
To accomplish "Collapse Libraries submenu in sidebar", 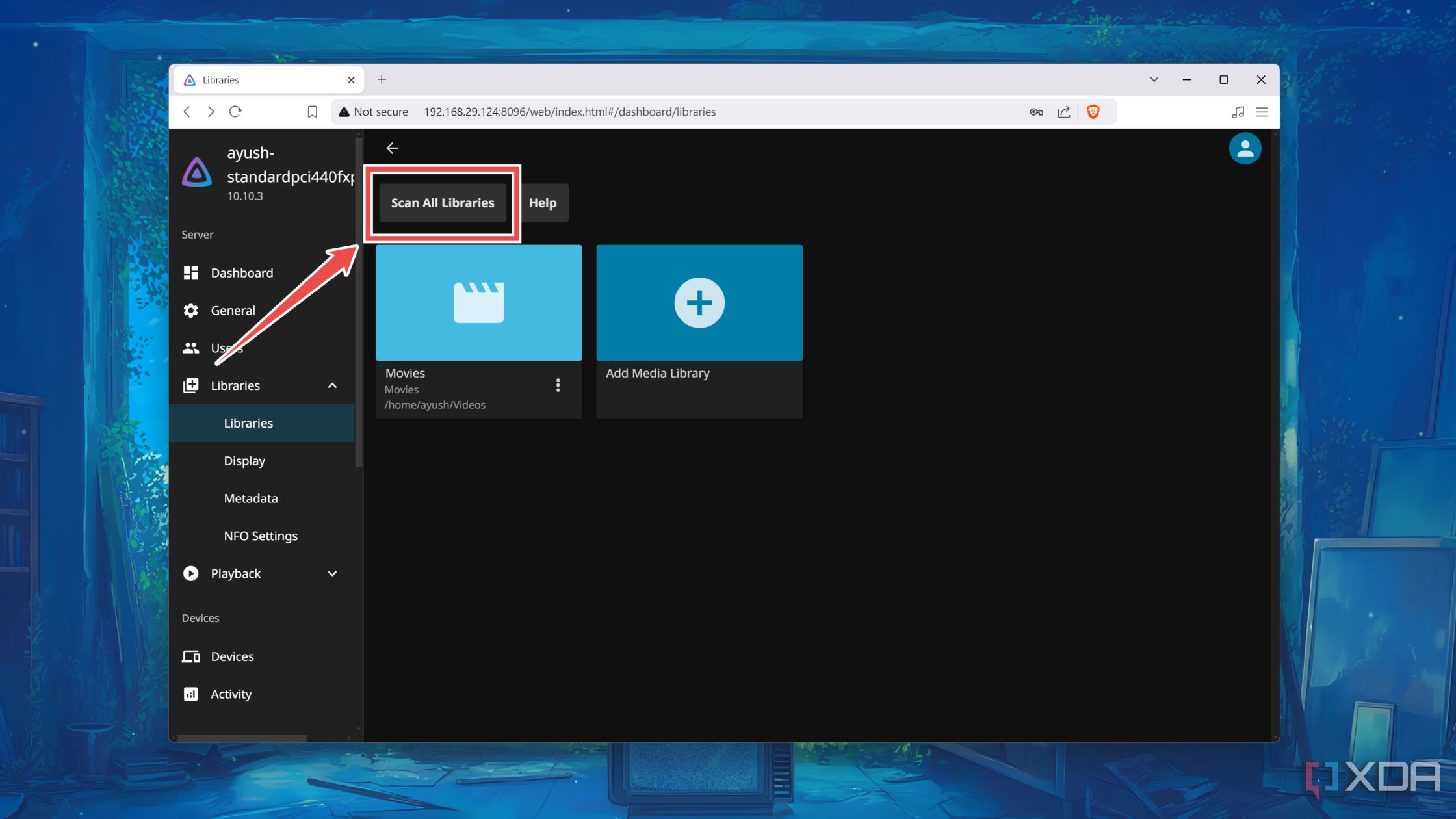I will pyautogui.click(x=333, y=385).
